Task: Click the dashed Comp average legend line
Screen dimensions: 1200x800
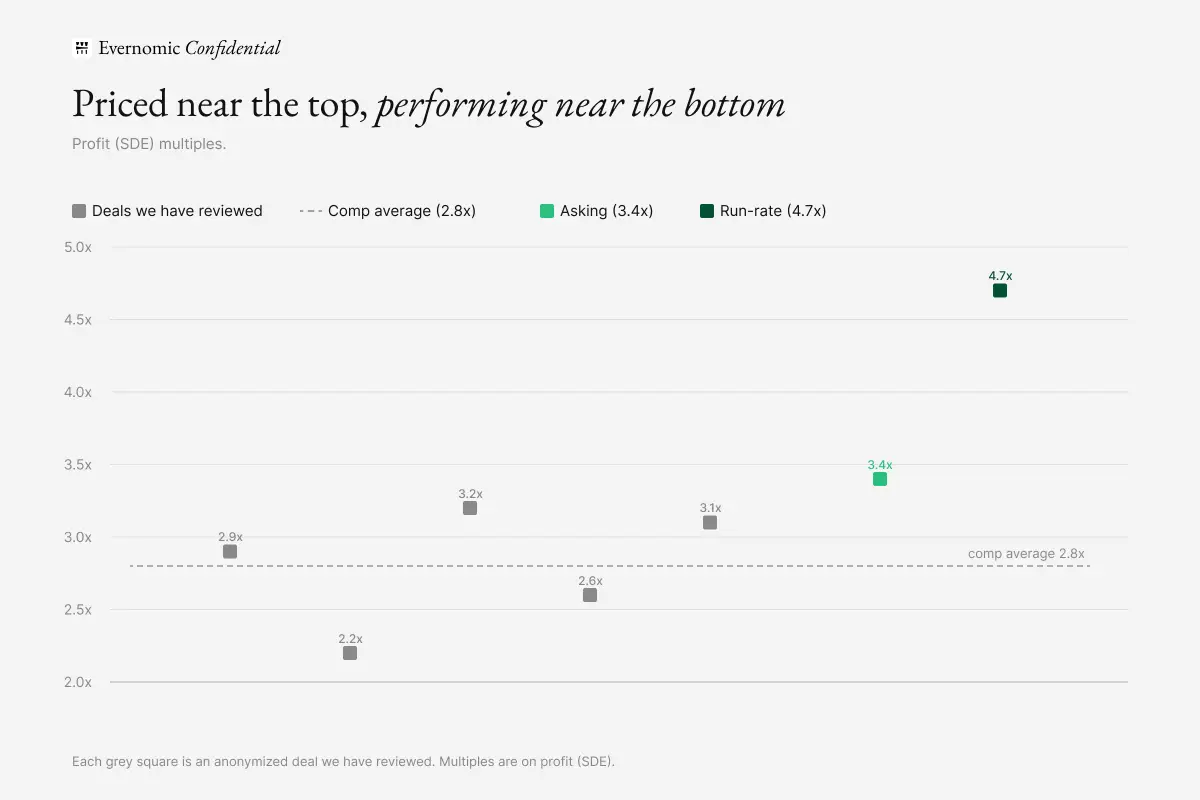Action: (310, 211)
